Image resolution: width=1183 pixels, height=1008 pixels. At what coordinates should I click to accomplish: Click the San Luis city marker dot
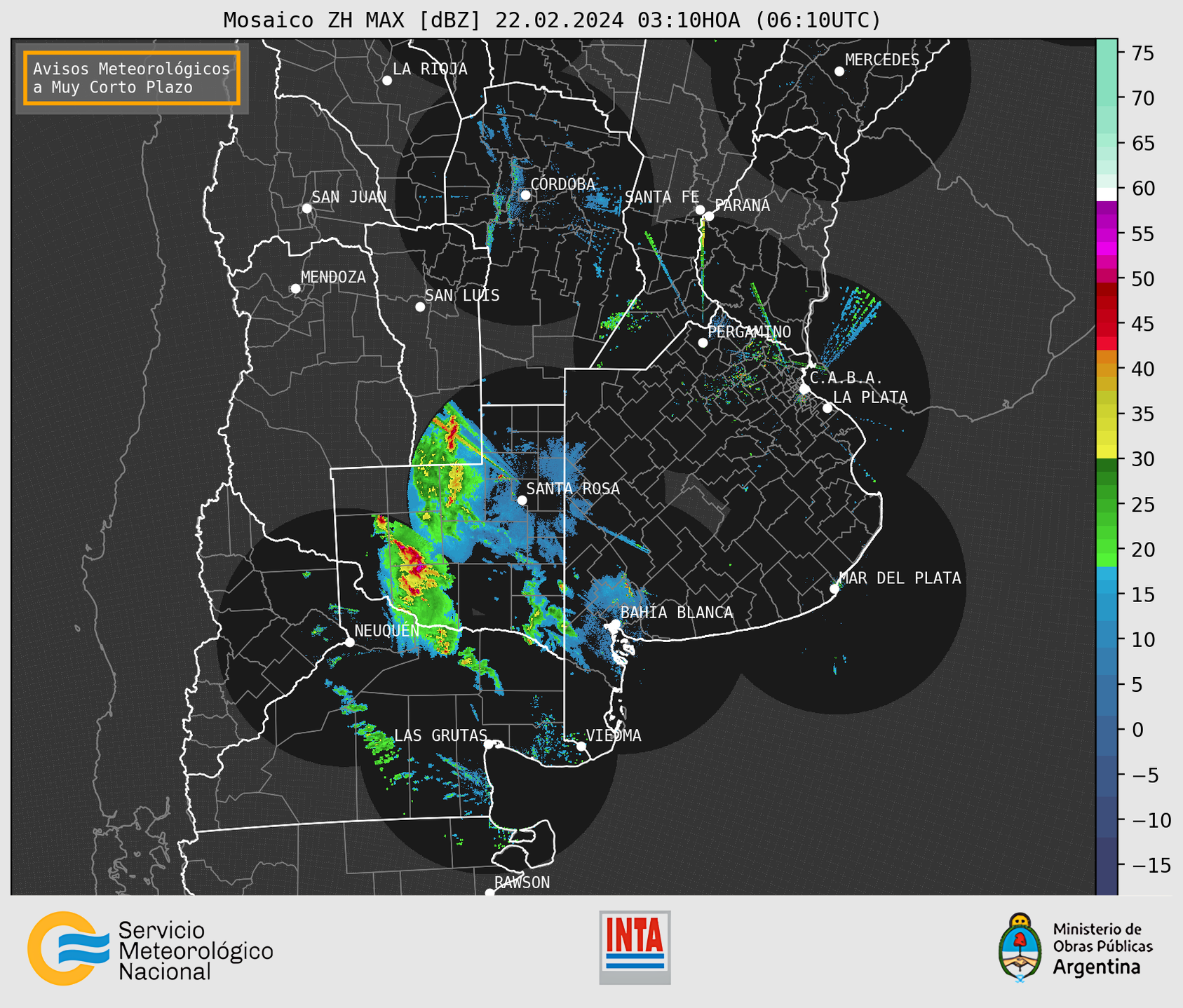tap(420, 307)
